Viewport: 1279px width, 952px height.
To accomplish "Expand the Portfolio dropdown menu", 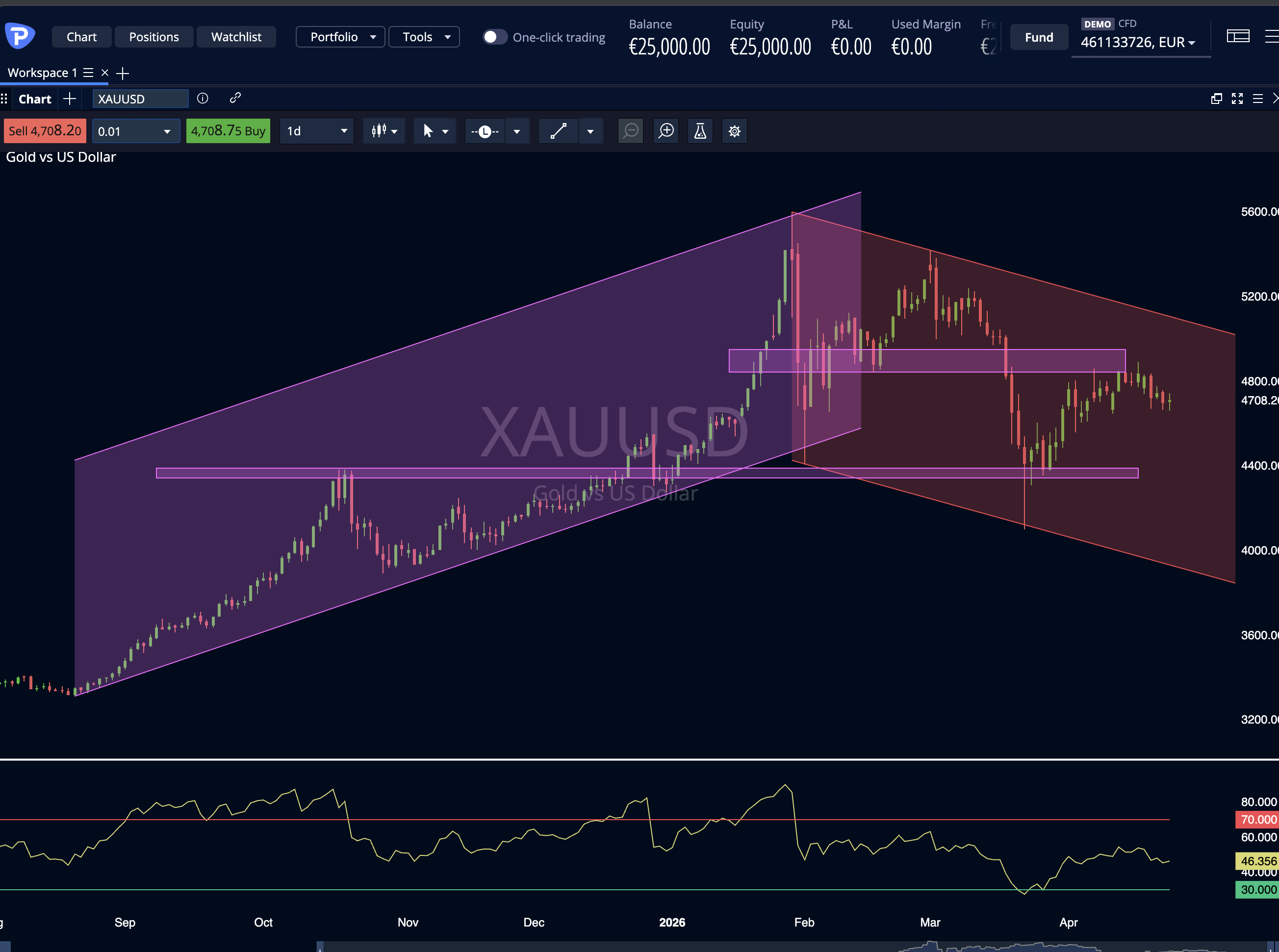I will tap(340, 37).
